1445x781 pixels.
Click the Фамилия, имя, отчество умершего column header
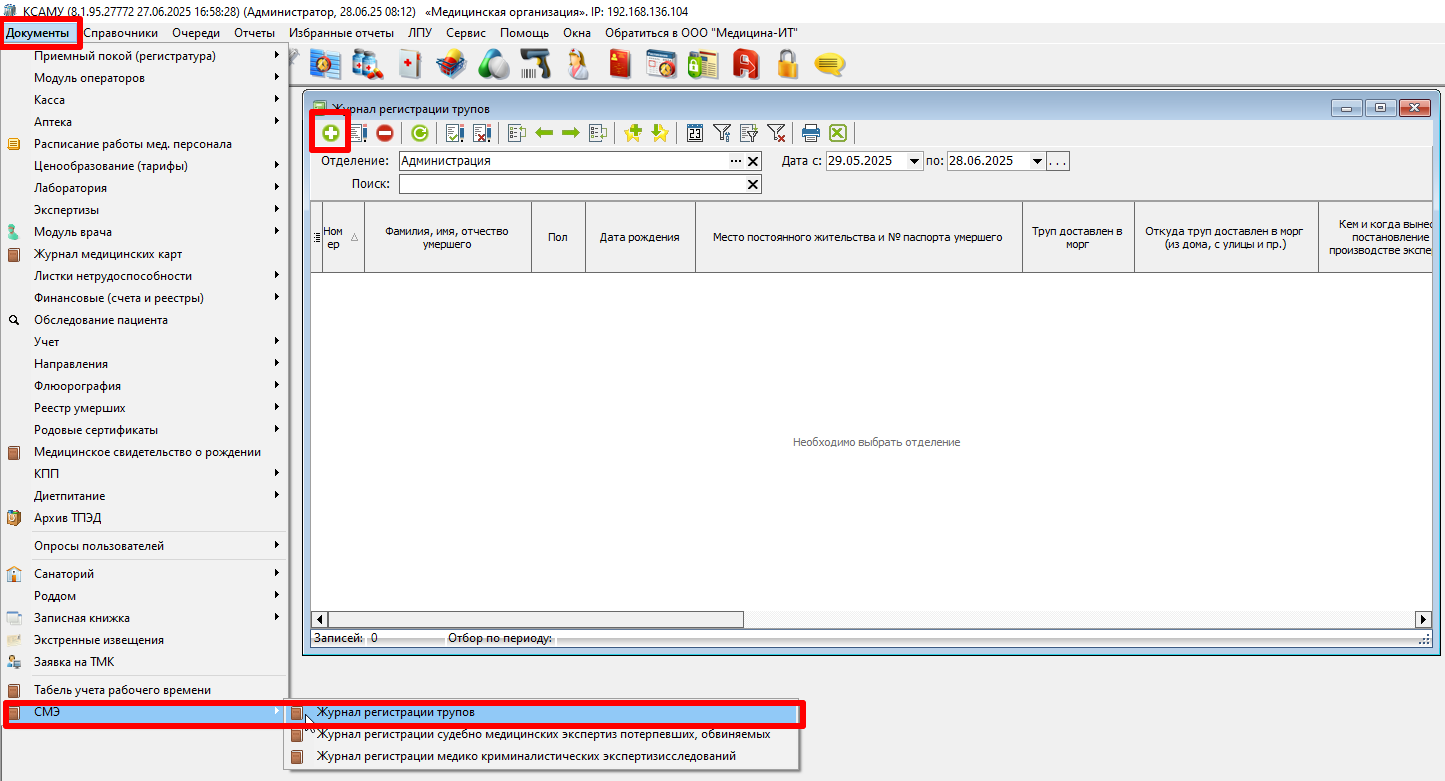(x=448, y=237)
